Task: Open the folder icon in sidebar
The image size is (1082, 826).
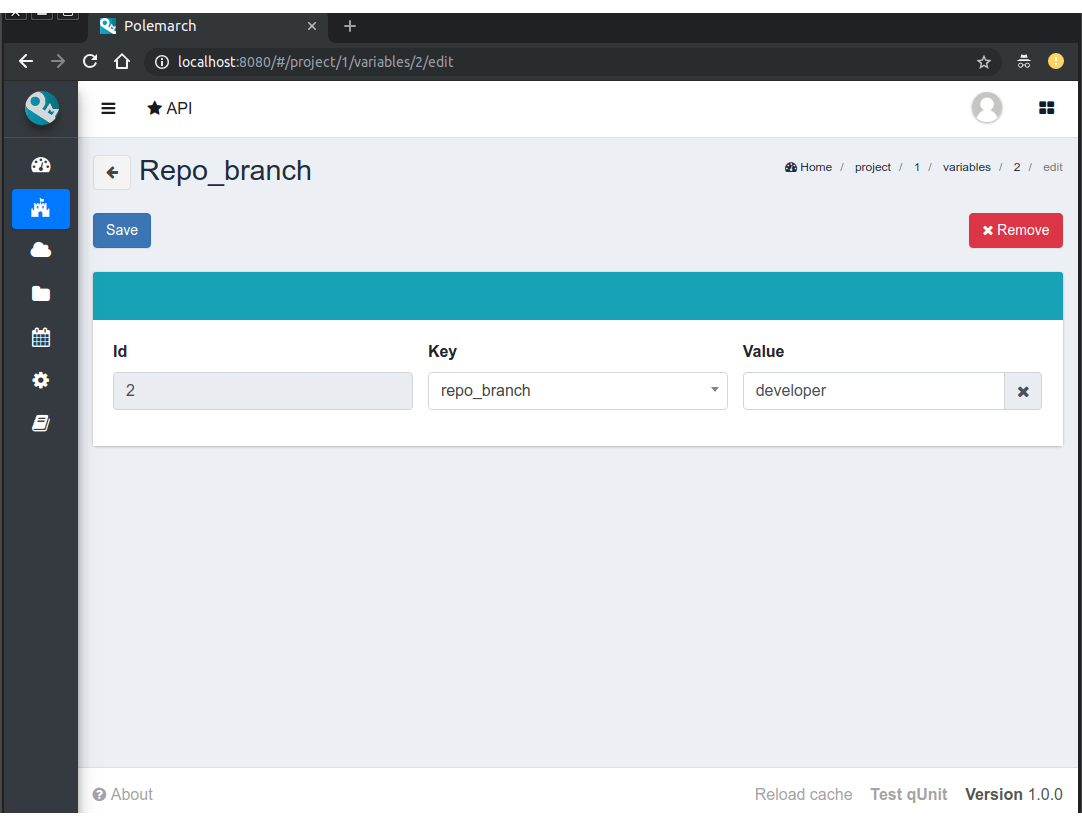Action: 41,293
